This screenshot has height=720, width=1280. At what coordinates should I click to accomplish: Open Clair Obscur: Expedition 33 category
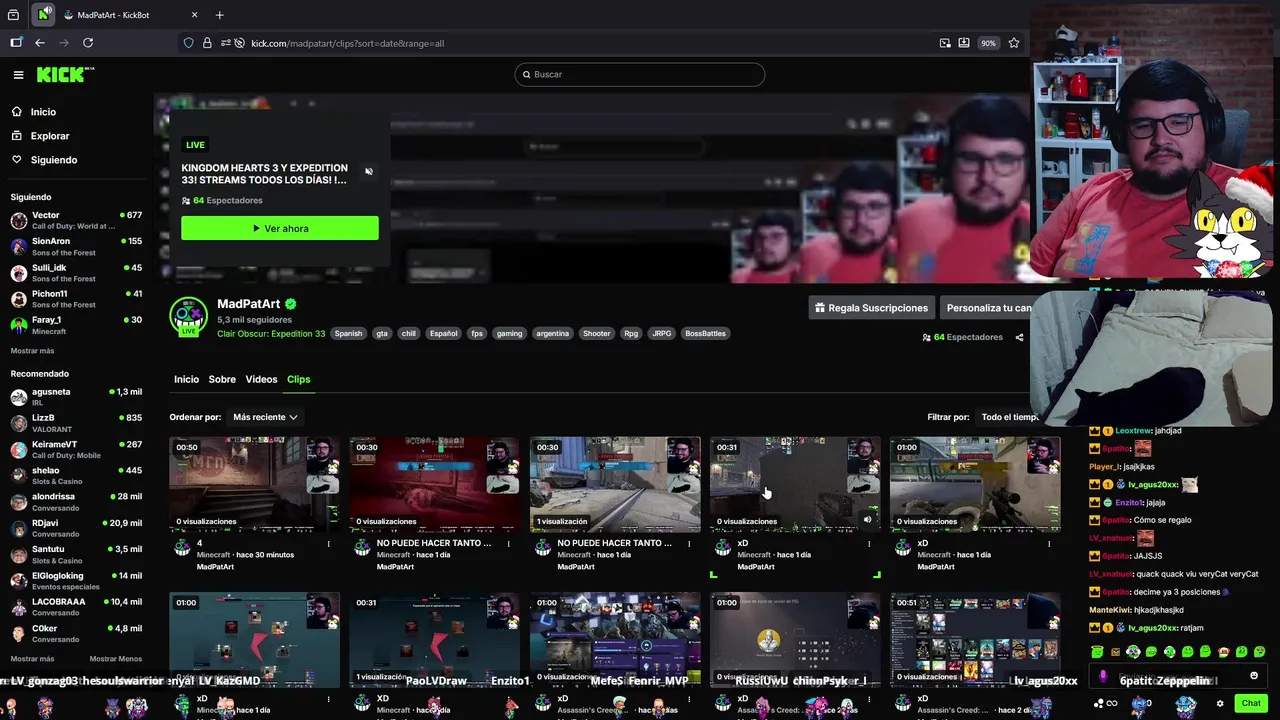(x=271, y=333)
